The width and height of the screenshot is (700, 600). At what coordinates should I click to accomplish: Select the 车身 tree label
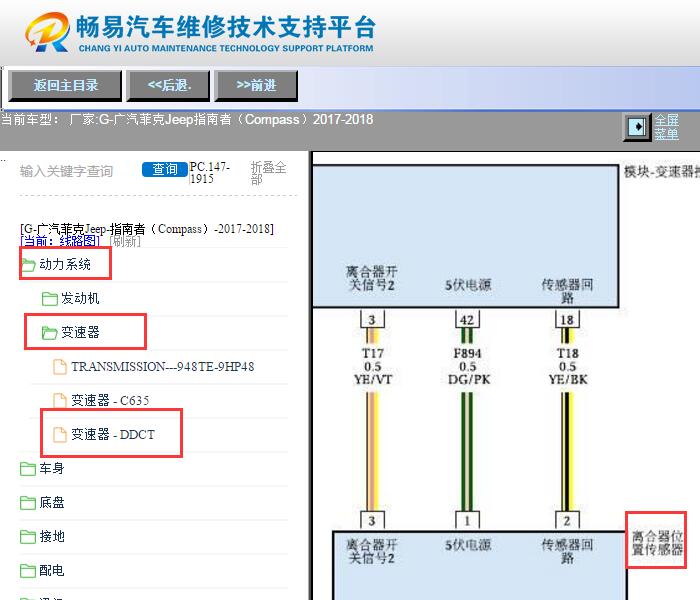point(52,468)
